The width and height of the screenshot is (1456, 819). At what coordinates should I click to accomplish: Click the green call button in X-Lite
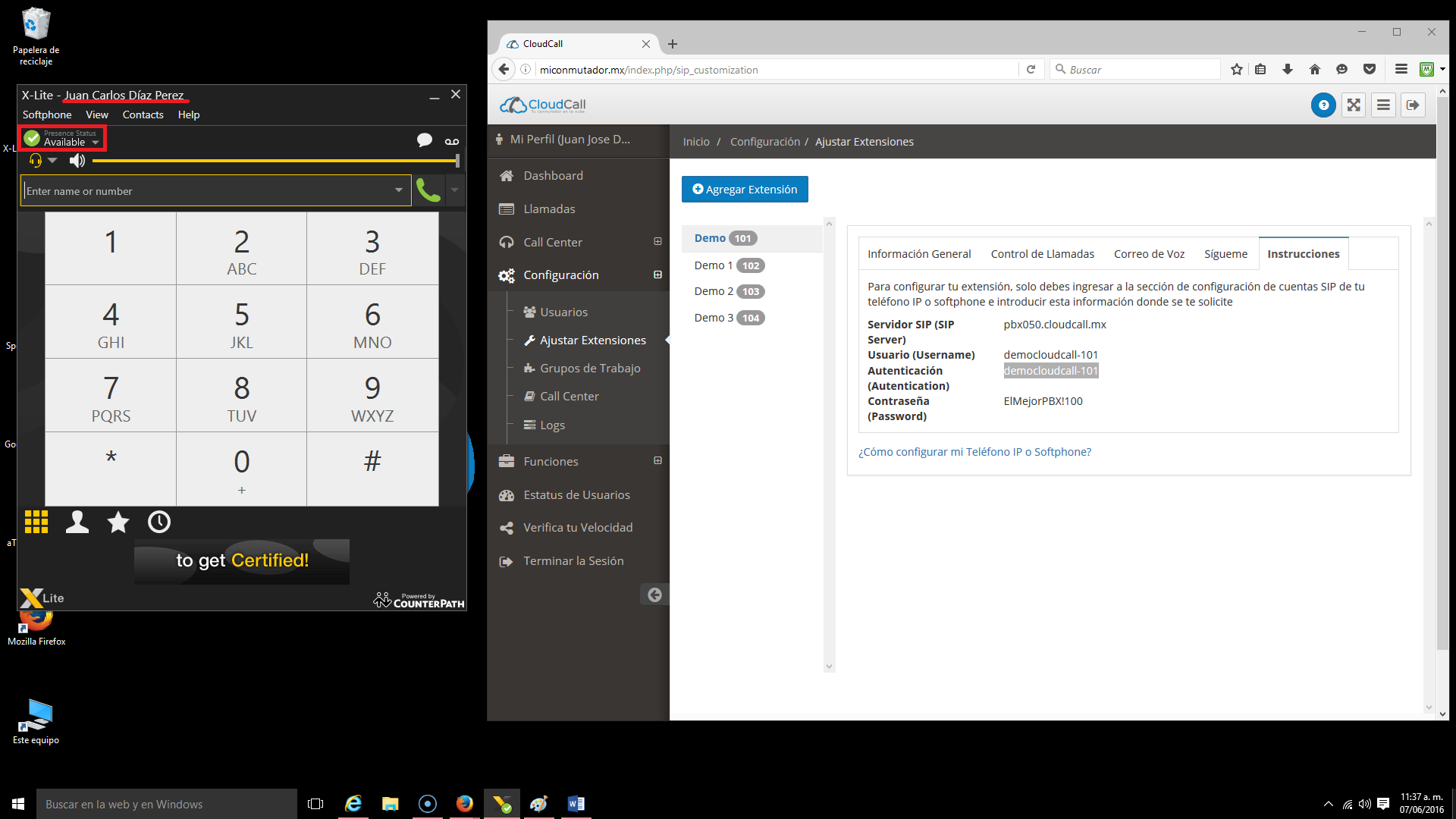coord(428,190)
